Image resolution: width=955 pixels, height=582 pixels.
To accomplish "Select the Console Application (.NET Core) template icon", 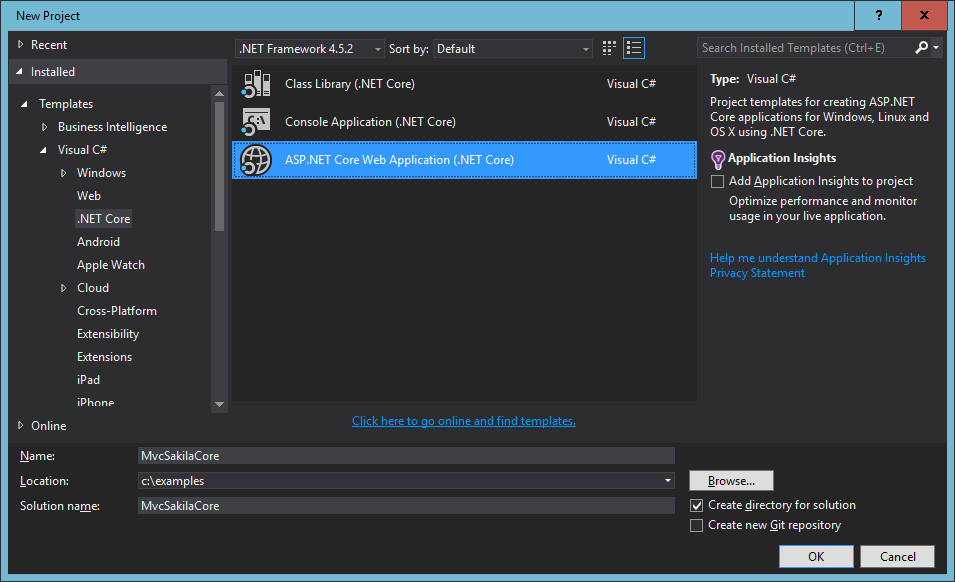I will (x=256, y=122).
